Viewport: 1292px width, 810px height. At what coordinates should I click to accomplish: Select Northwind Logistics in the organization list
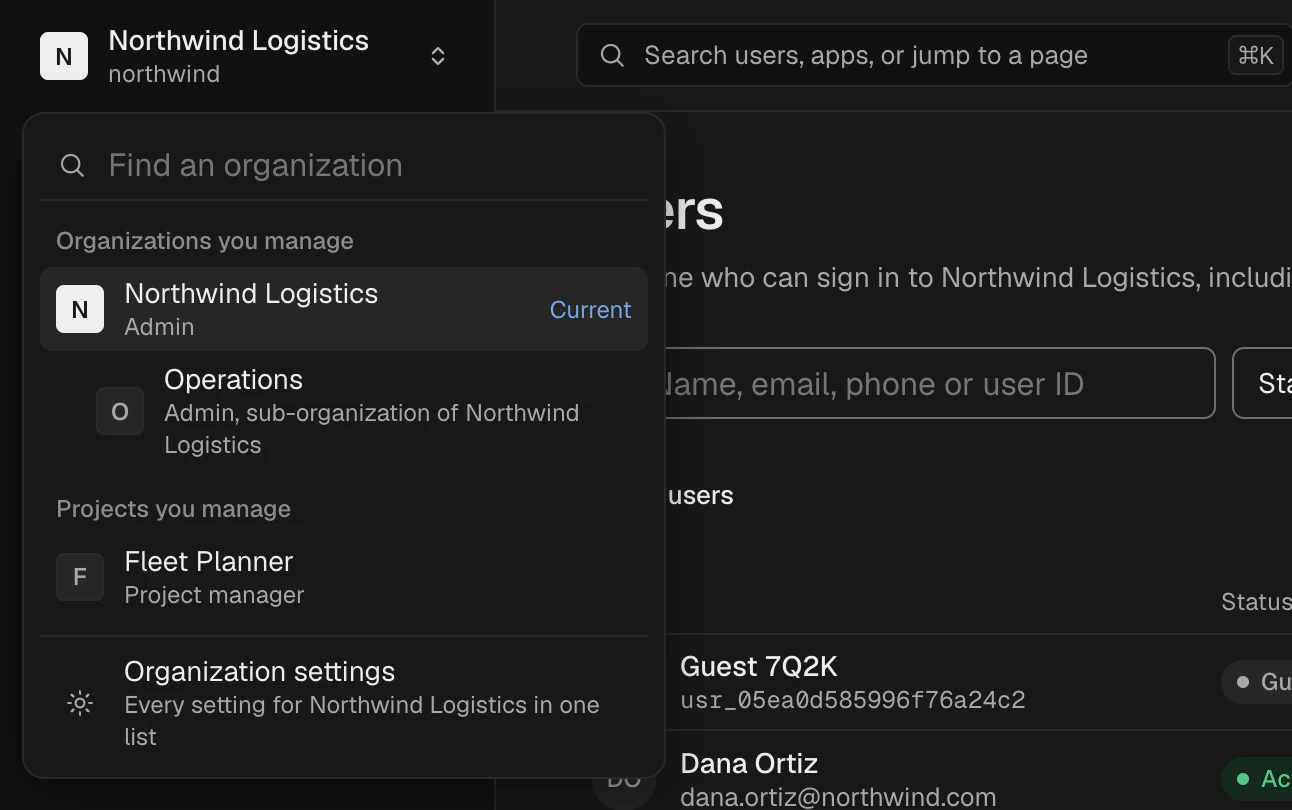(x=344, y=309)
